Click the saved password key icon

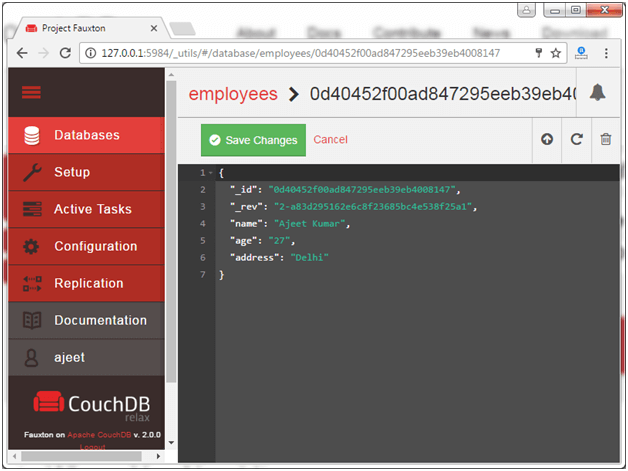tap(539, 53)
